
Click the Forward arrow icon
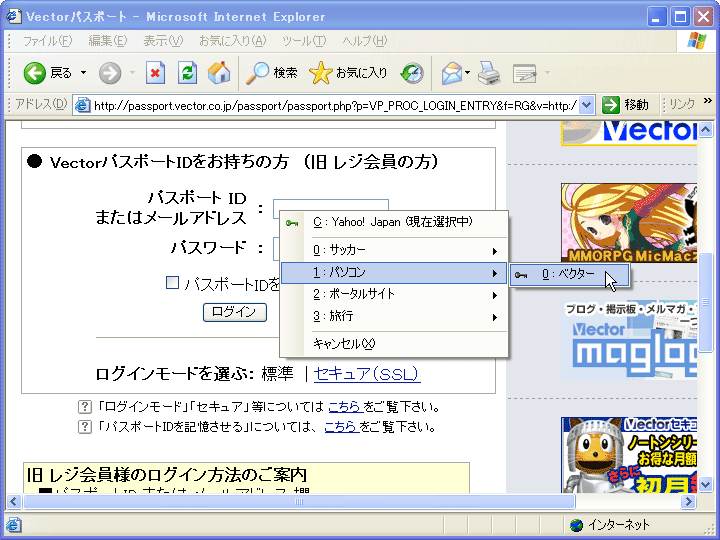(110, 73)
